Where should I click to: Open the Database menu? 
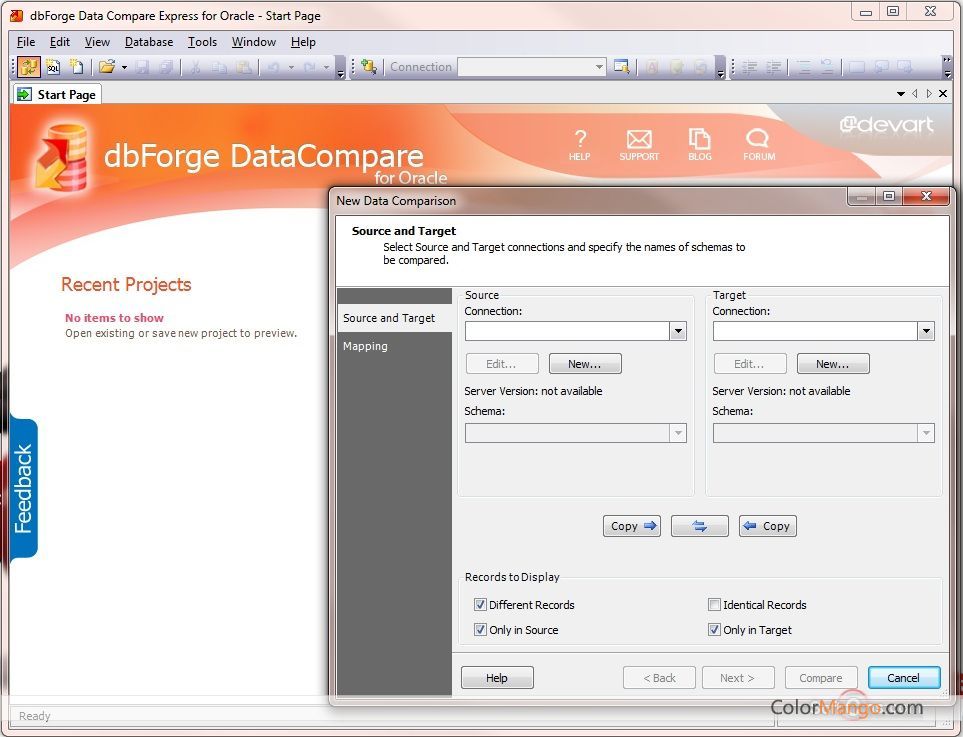pyautogui.click(x=148, y=42)
